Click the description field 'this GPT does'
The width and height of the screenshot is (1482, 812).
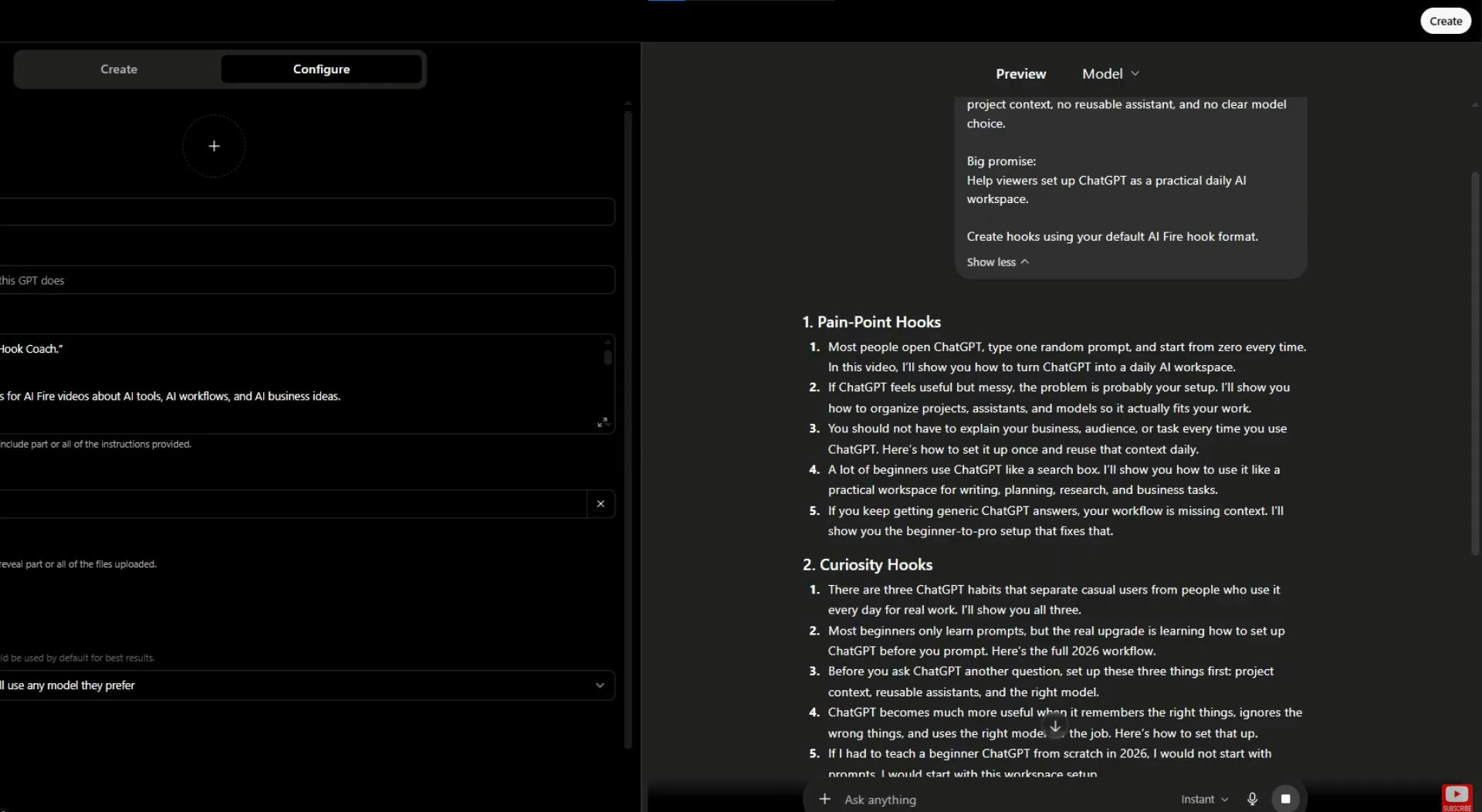pyautogui.click(x=307, y=280)
